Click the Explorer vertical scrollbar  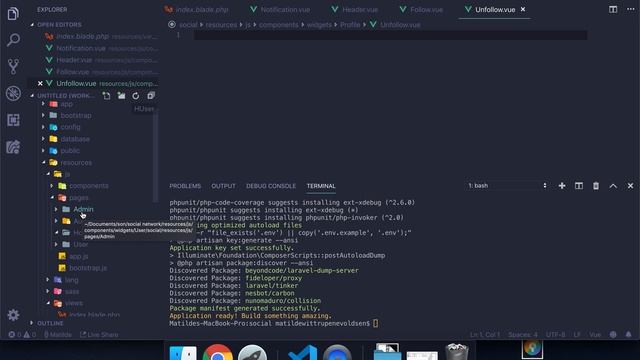(155, 157)
